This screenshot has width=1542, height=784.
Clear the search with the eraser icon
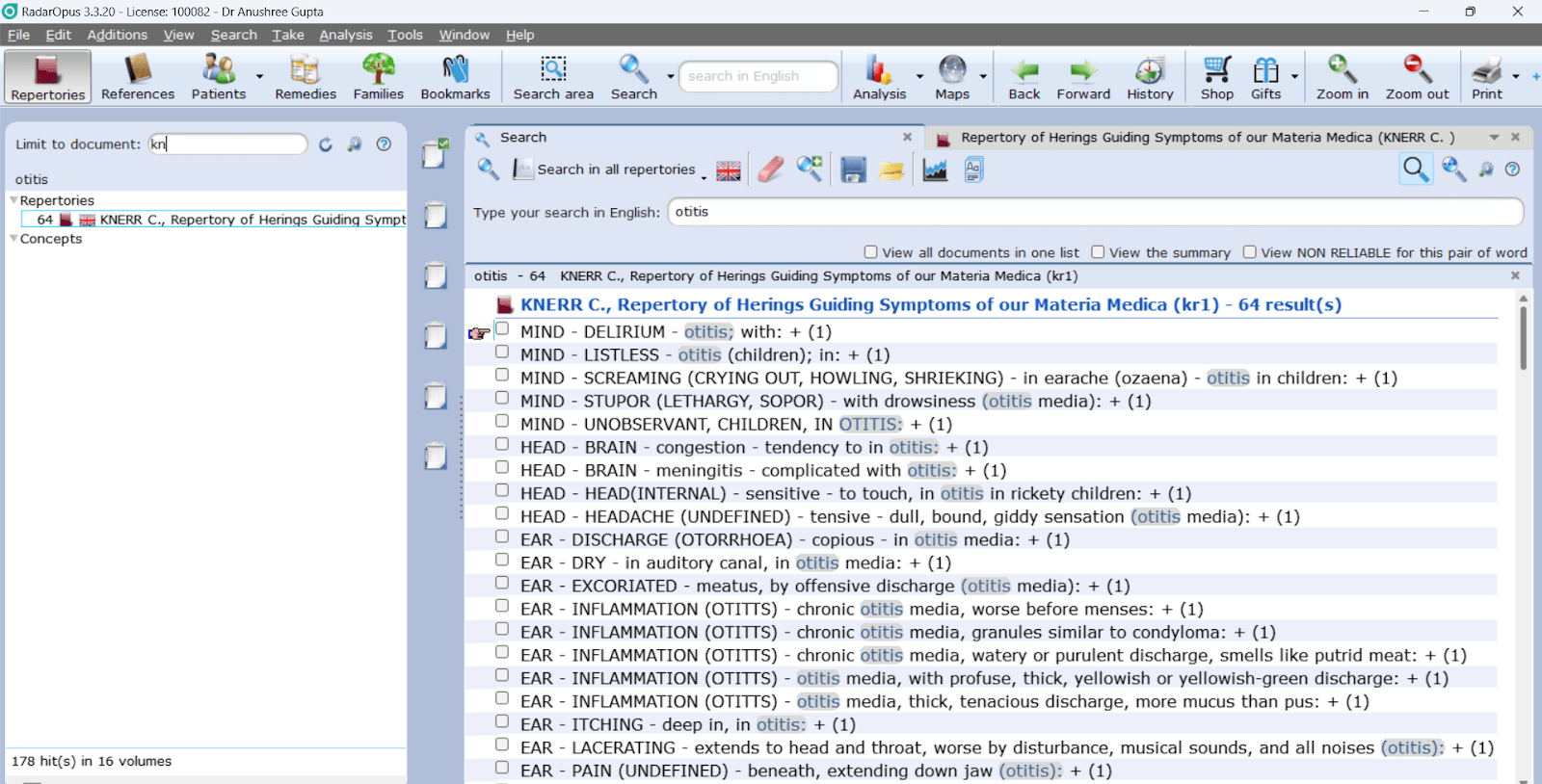pyautogui.click(x=771, y=170)
